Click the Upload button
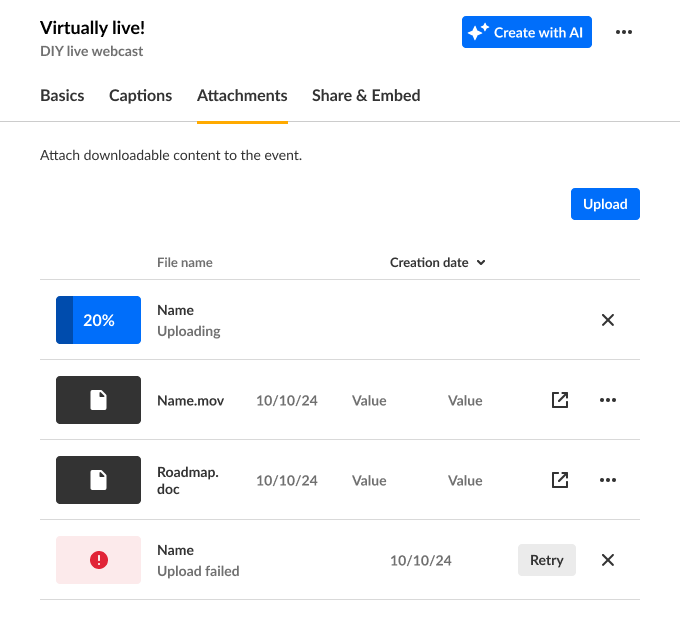The width and height of the screenshot is (680, 632). [x=605, y=204]
